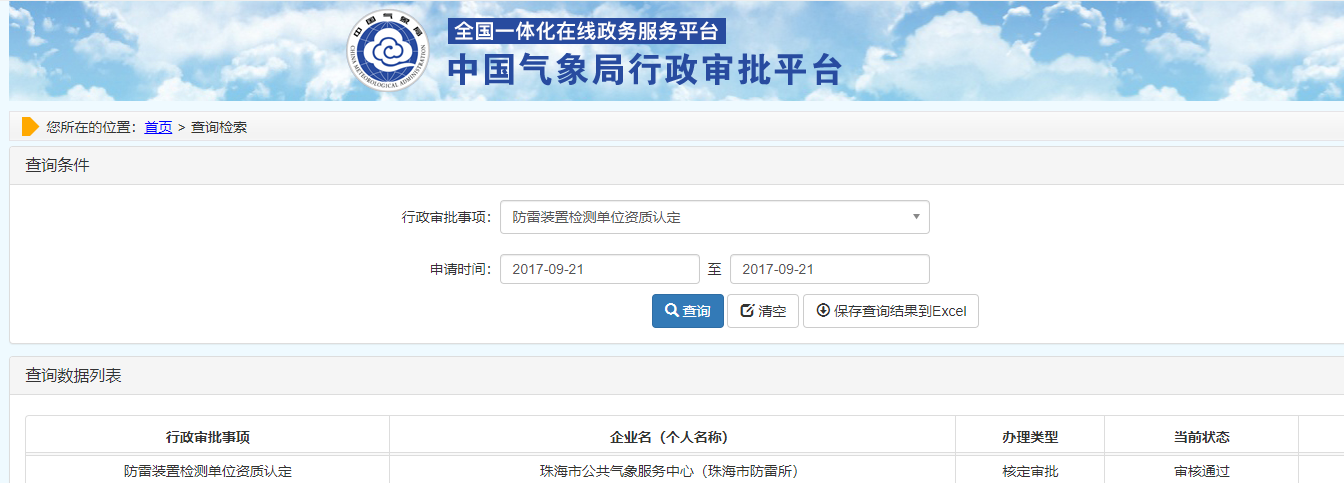Click the 查询条件 panel heading
The image size is (1344, 483).
coord(57,165)
